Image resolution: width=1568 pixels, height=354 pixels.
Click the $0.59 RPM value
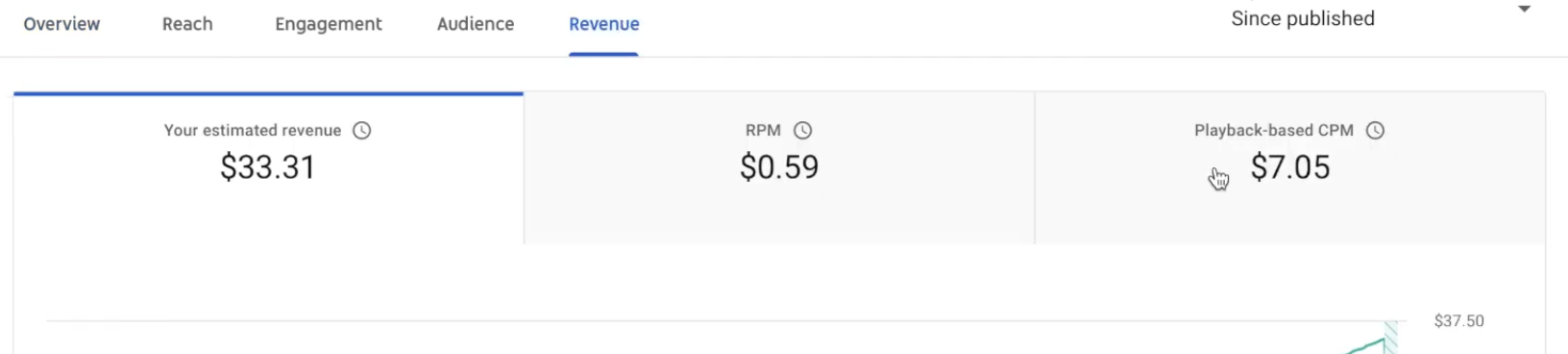pyautogui.click(x=779, y=167)
